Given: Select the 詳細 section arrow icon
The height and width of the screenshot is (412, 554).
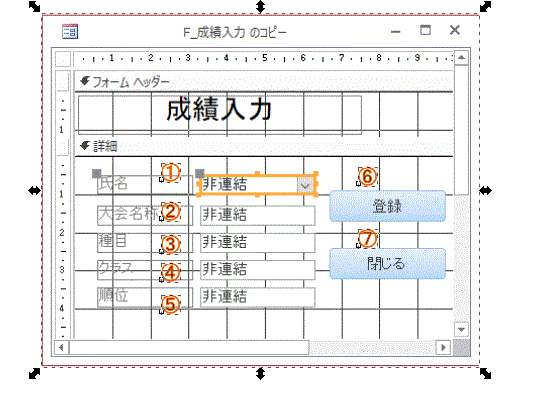Looking at the screenshot, I should click(x=85, y=146).
